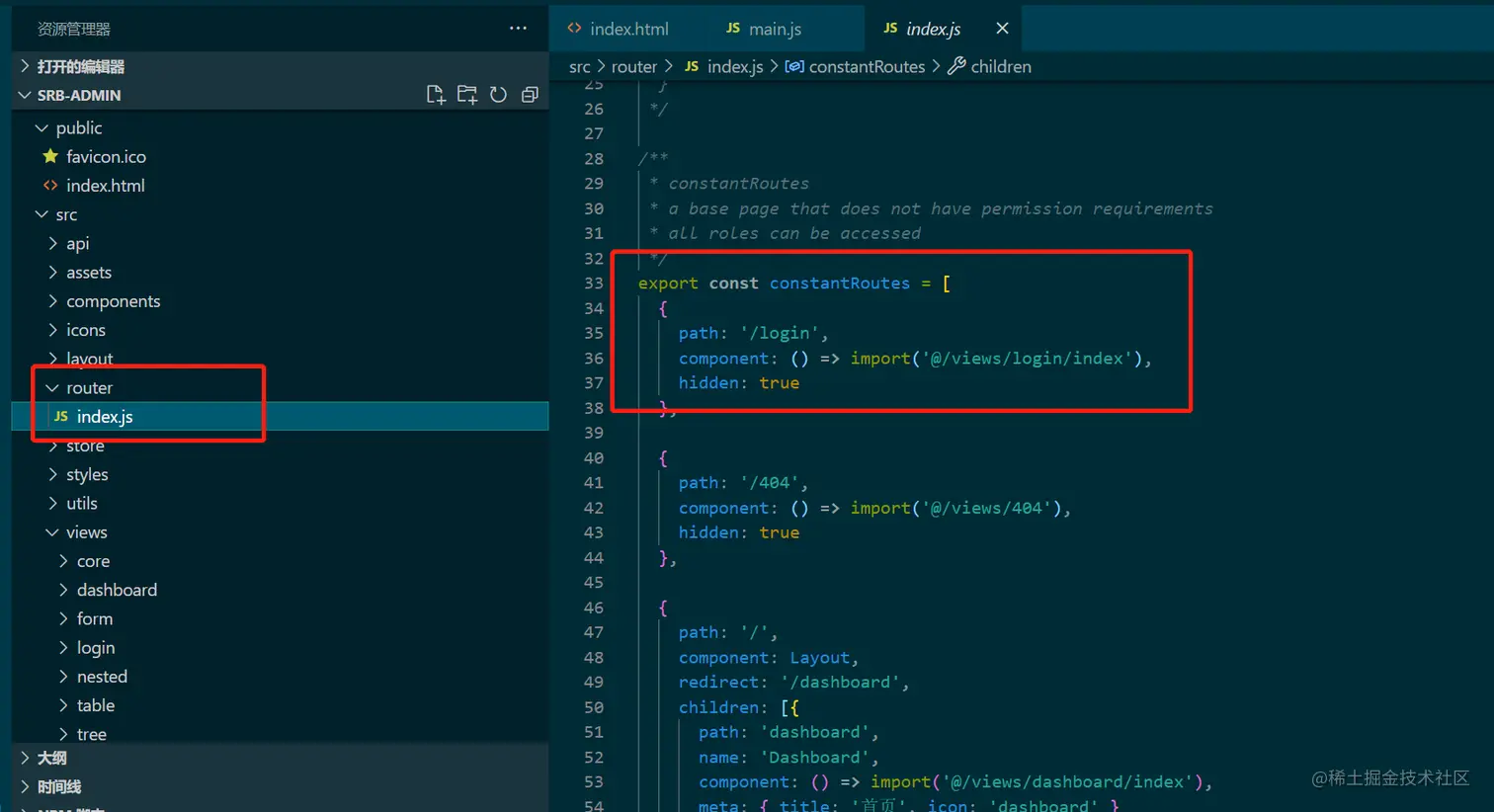1494x812 pixels.
Task: Click '@/views/login/index' import string
Action: (1028, 358)
